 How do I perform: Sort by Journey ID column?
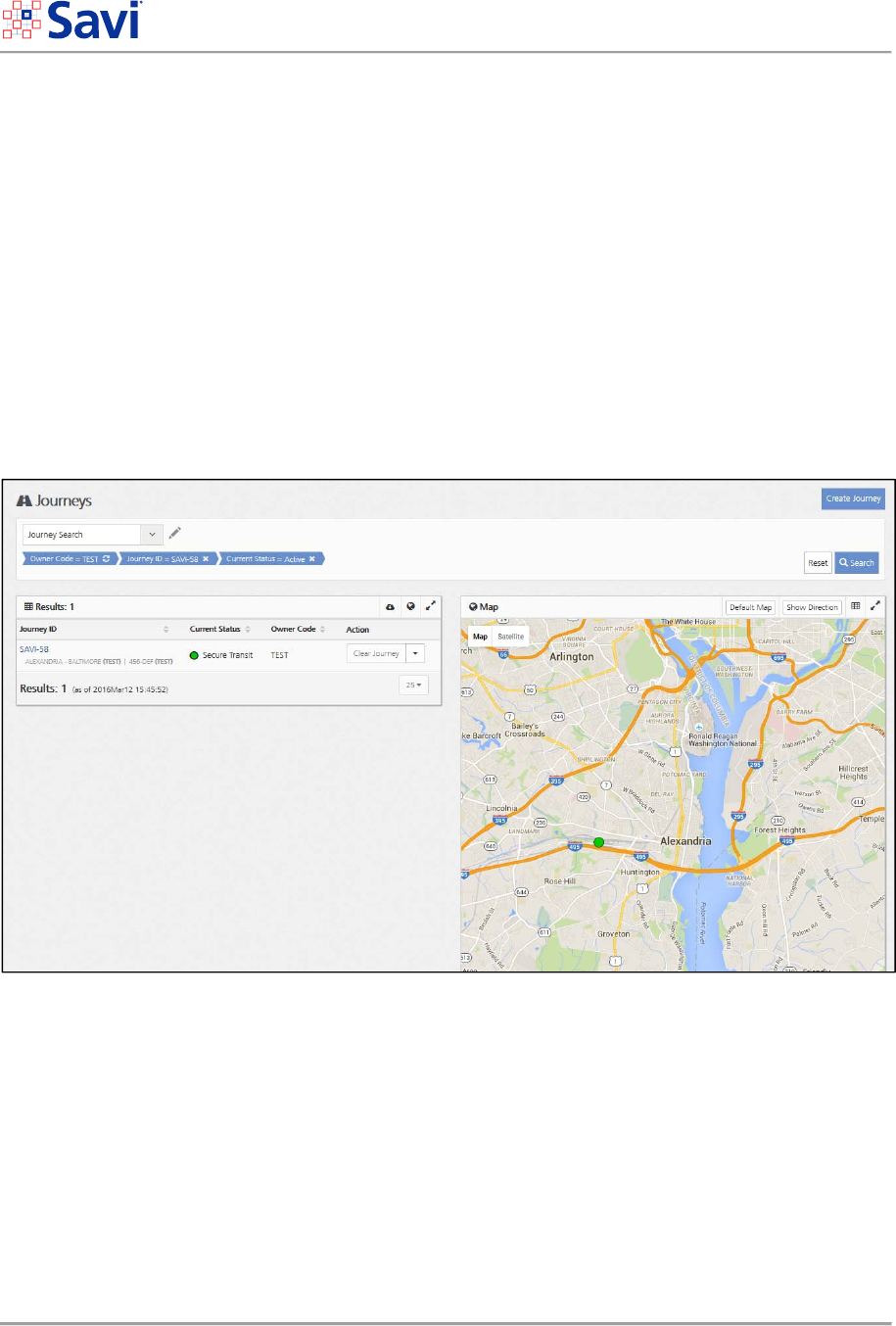coord(165,630)
